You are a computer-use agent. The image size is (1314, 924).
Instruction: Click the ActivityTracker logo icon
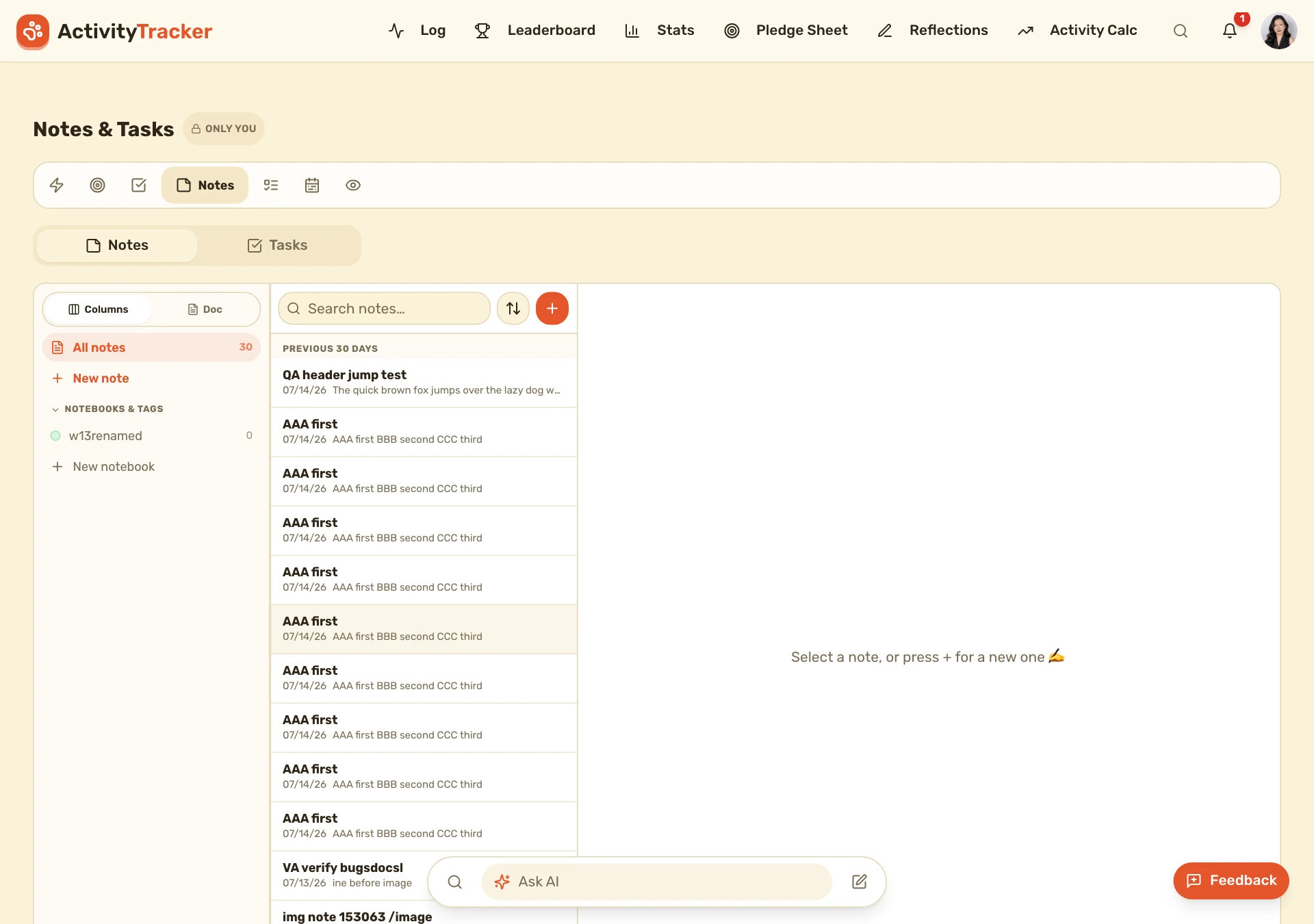[x=32, y=31]
